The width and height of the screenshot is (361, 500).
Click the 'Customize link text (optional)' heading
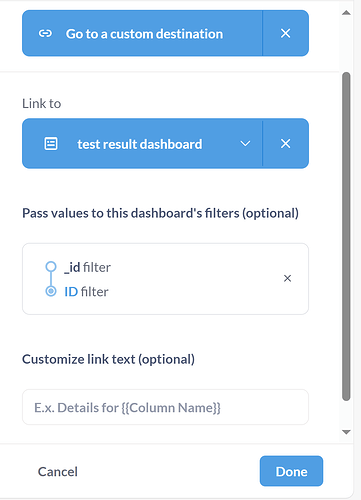108,359
